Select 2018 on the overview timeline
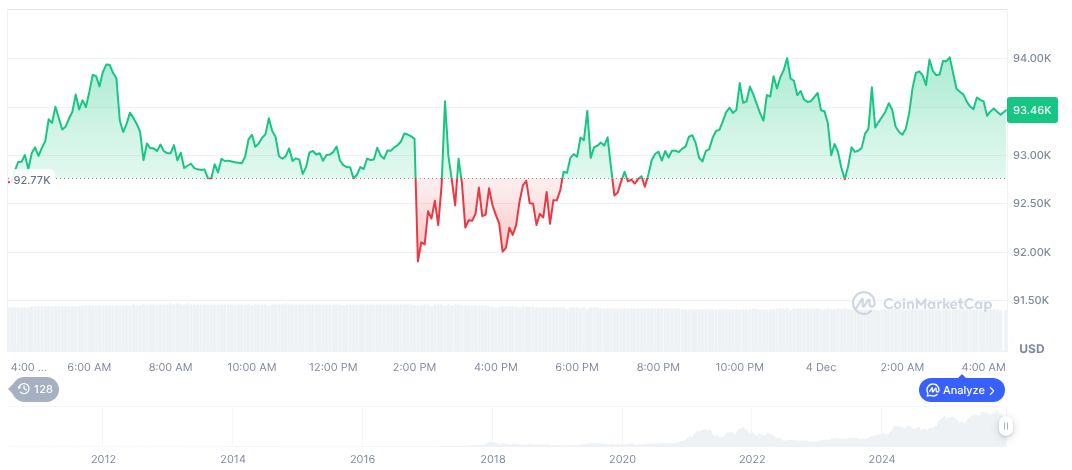1072x470 pixels. point(493,459)
